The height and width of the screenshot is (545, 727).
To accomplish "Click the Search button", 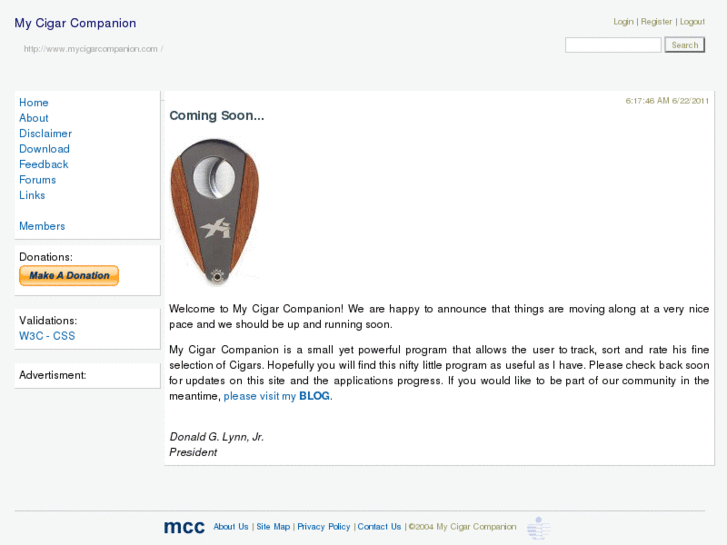I will click(685, 45).
